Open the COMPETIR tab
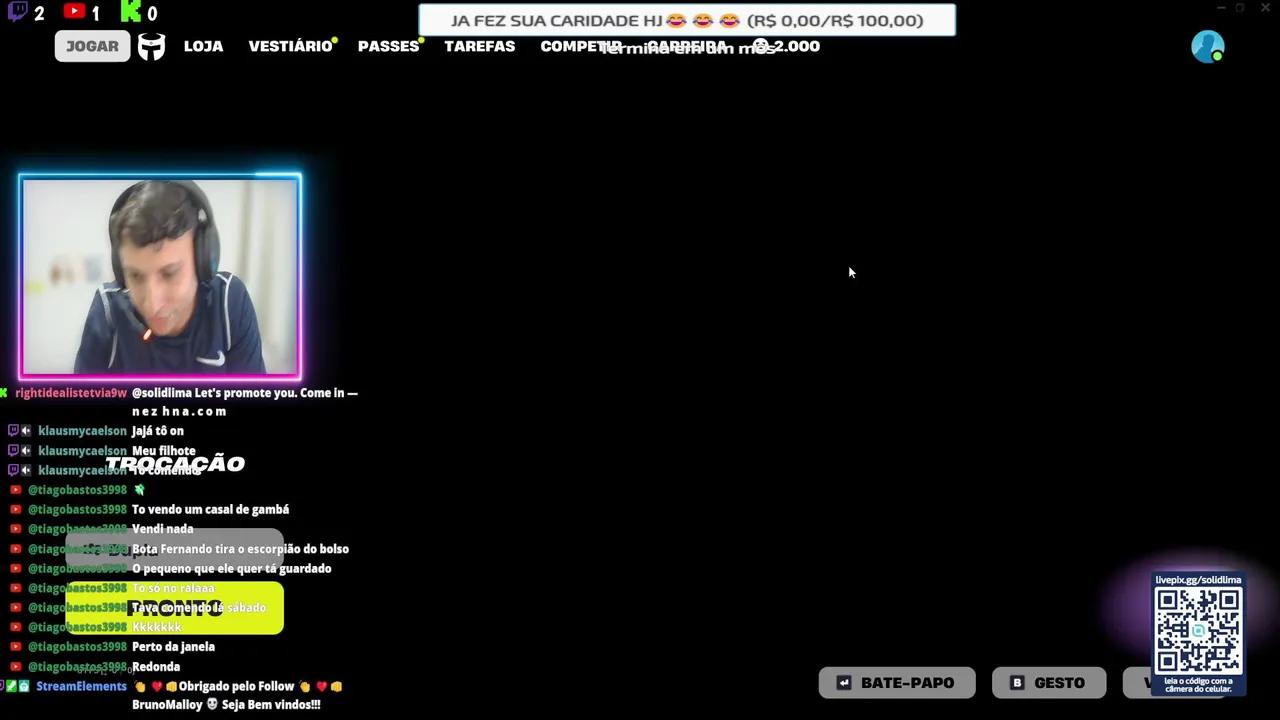The width and height of the screenshot is (1280, 720). (x=581, y=46)
